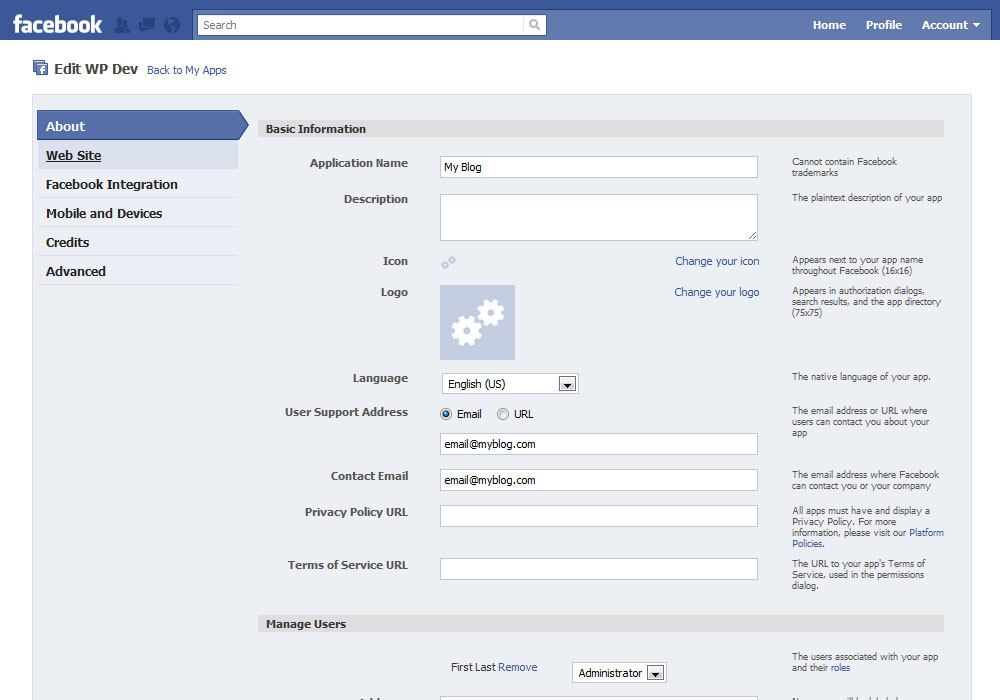Click the gears logo thumbnail

coord(477,323)
